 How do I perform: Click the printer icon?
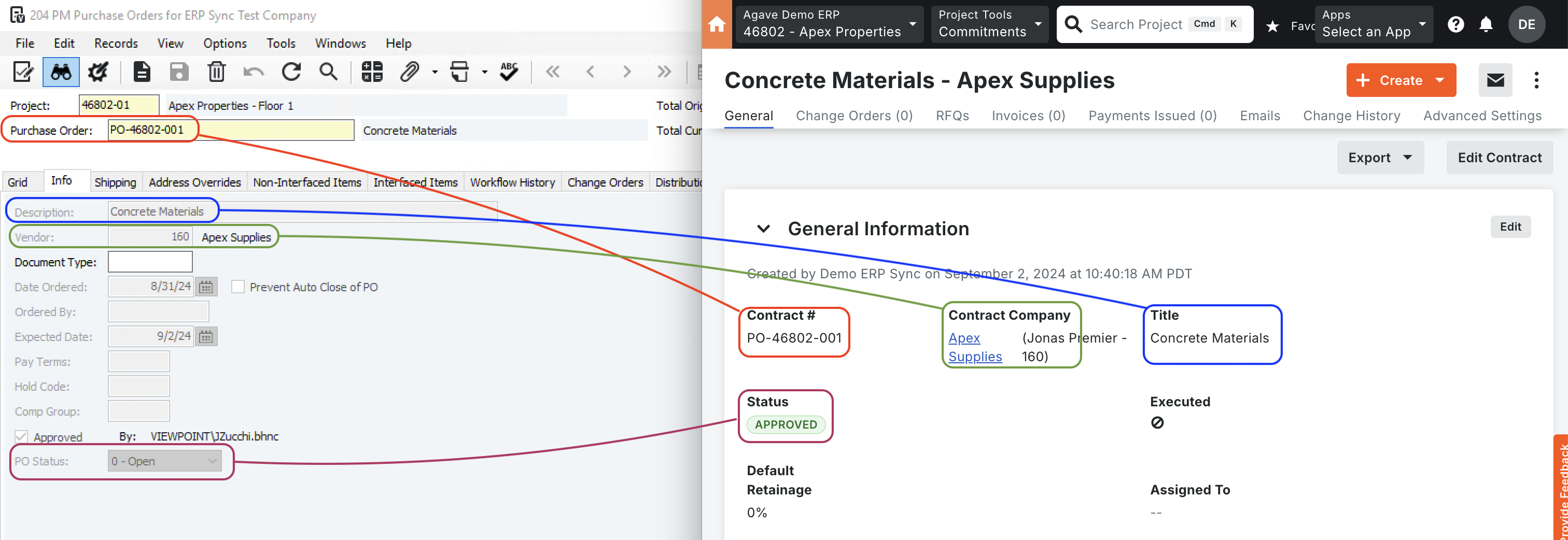(459, 72)
